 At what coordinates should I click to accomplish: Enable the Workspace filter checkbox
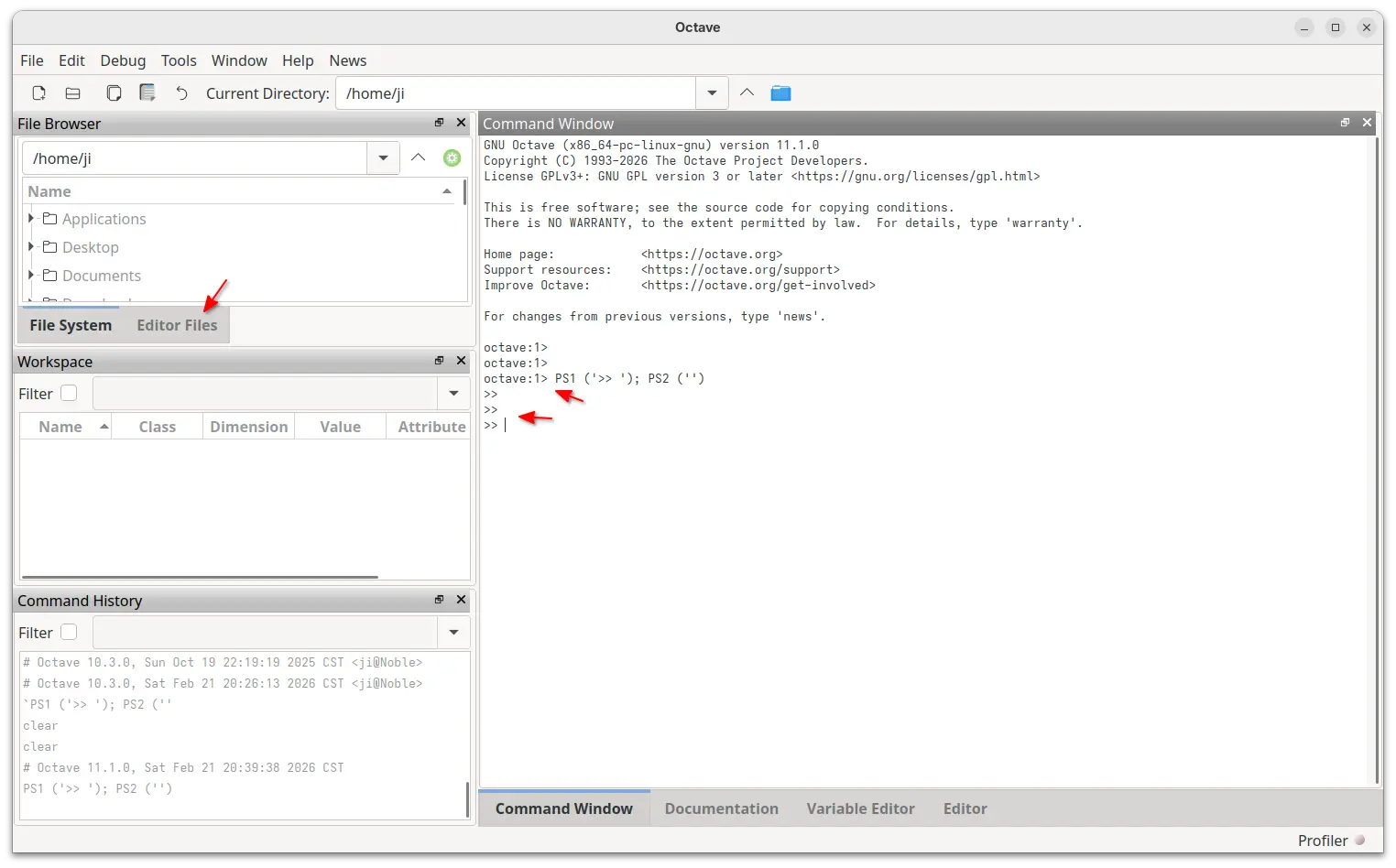pos(69,394)
